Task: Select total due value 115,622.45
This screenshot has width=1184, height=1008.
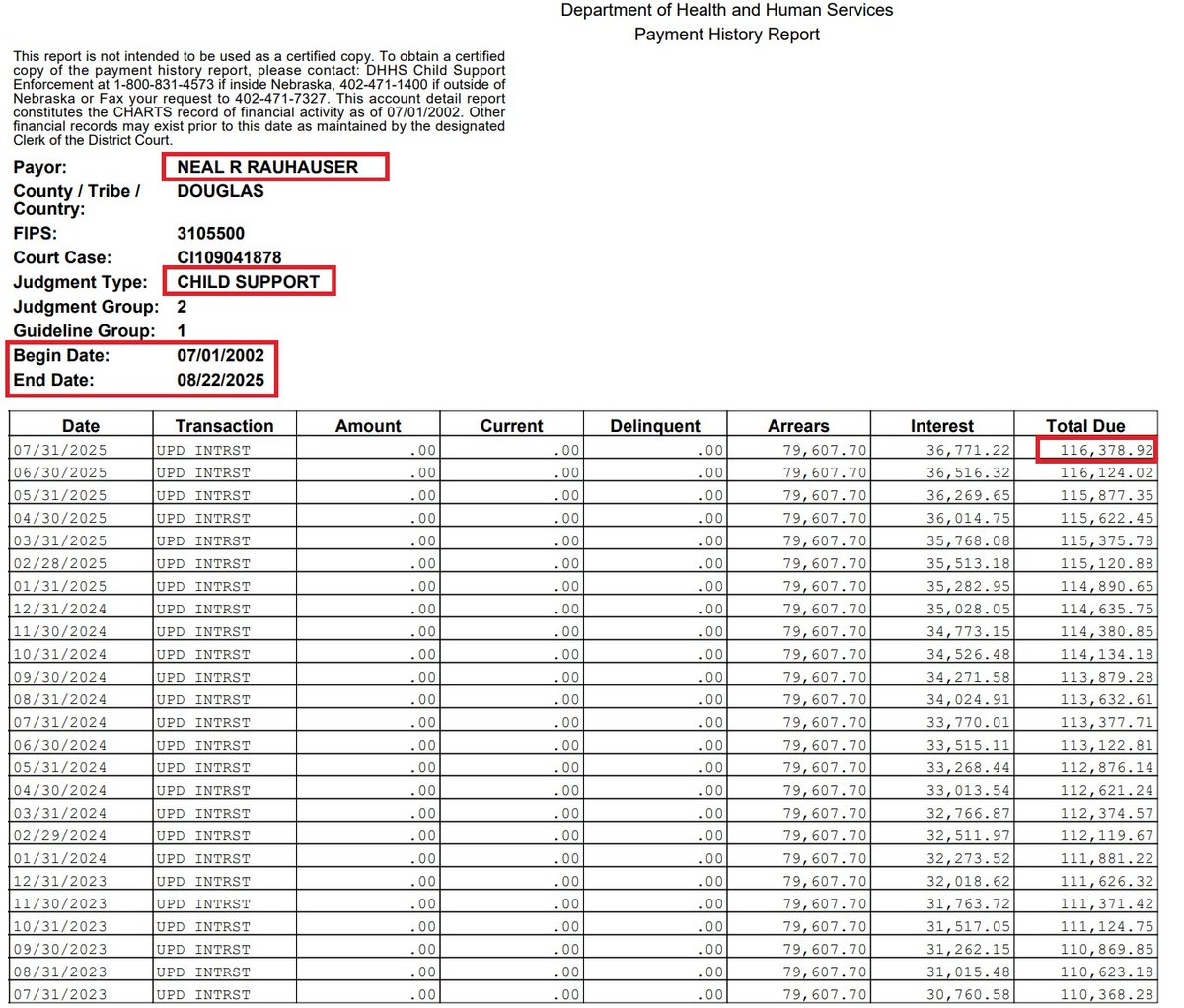Action: (1107, 518)
